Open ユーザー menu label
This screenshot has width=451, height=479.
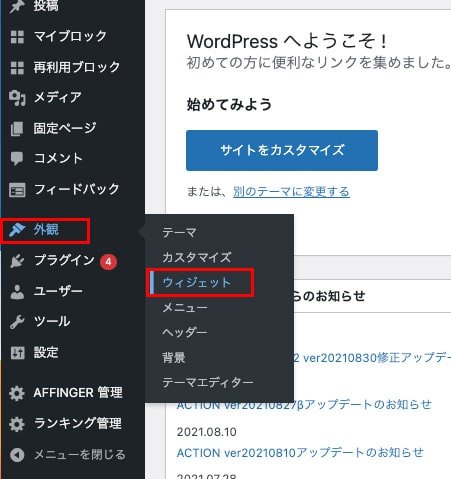point(58,291)
